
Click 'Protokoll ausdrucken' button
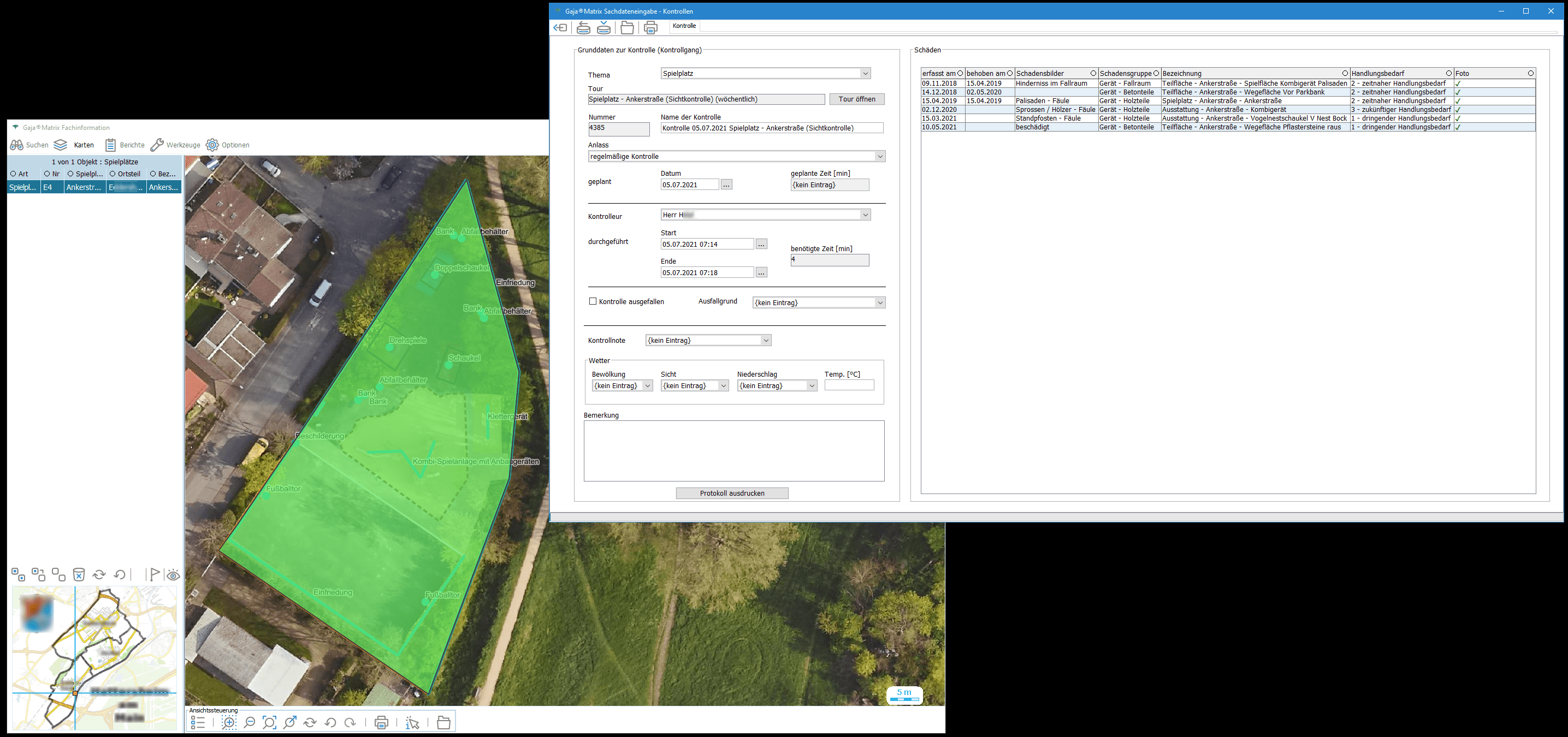click(732, 493)
